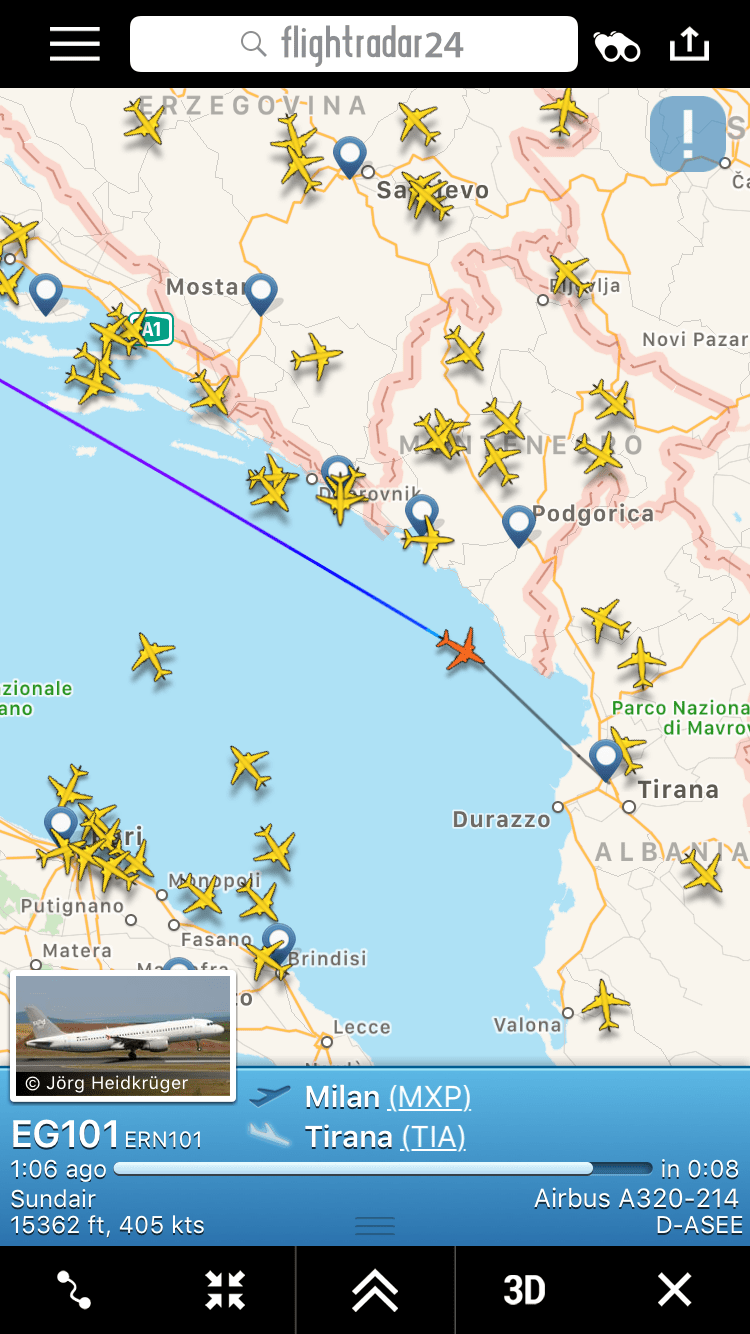Open the Sundair aircraft photo thumbnail
Viewport: 750px width, 1334px height.
(x=123, y=1036)
